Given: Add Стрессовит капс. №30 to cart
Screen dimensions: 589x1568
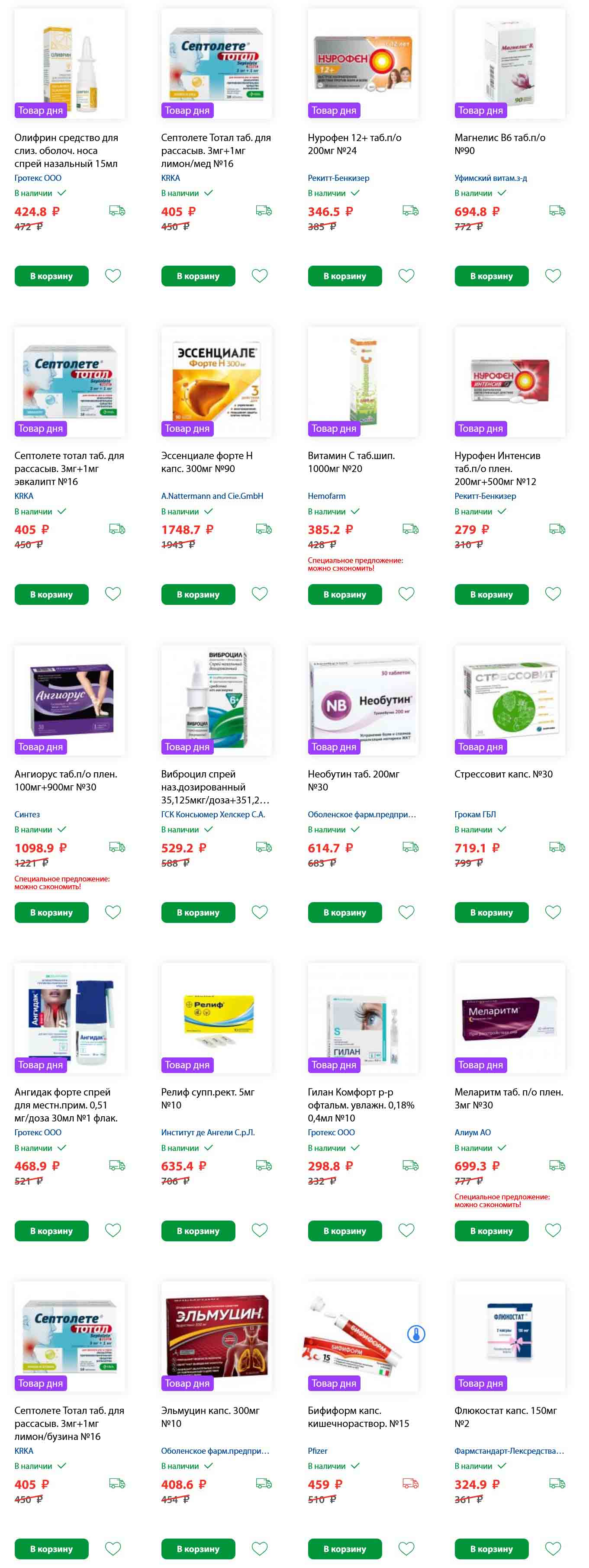Looking at the screenshot, I should click(492, 913).
